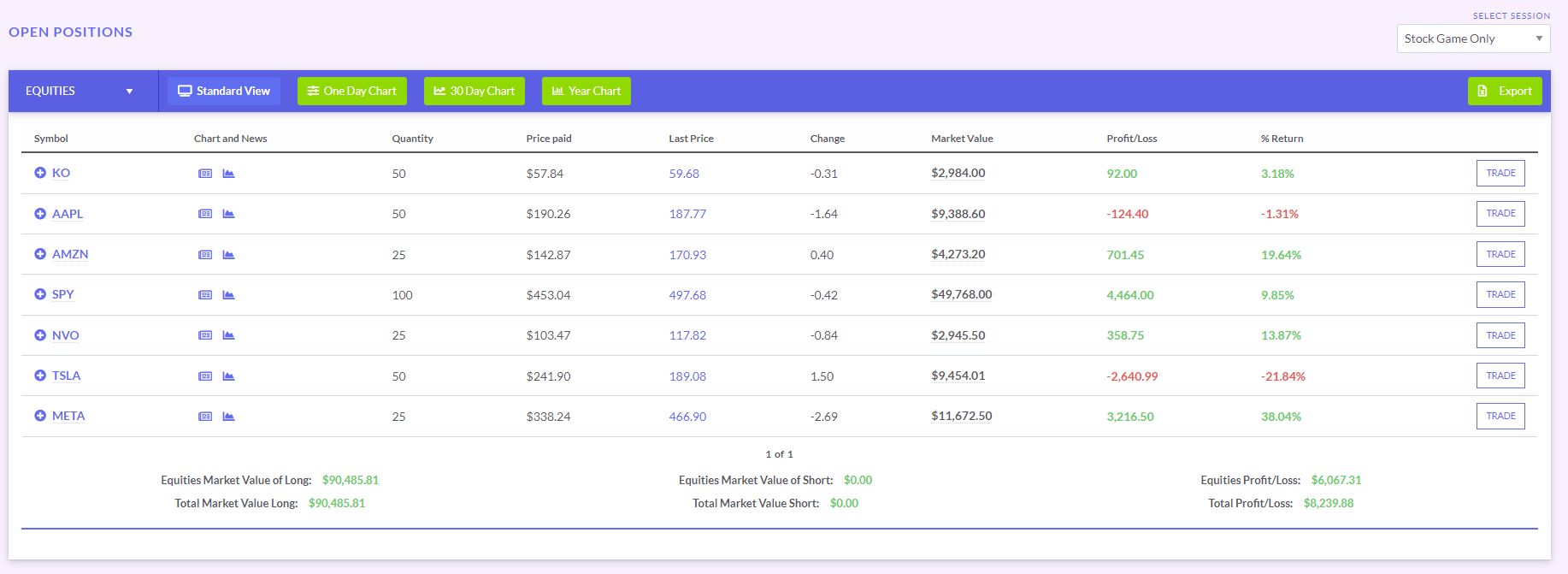Click AAPL last price 187.77
This screenshot has width=1568, height=574.
[687, 214]
